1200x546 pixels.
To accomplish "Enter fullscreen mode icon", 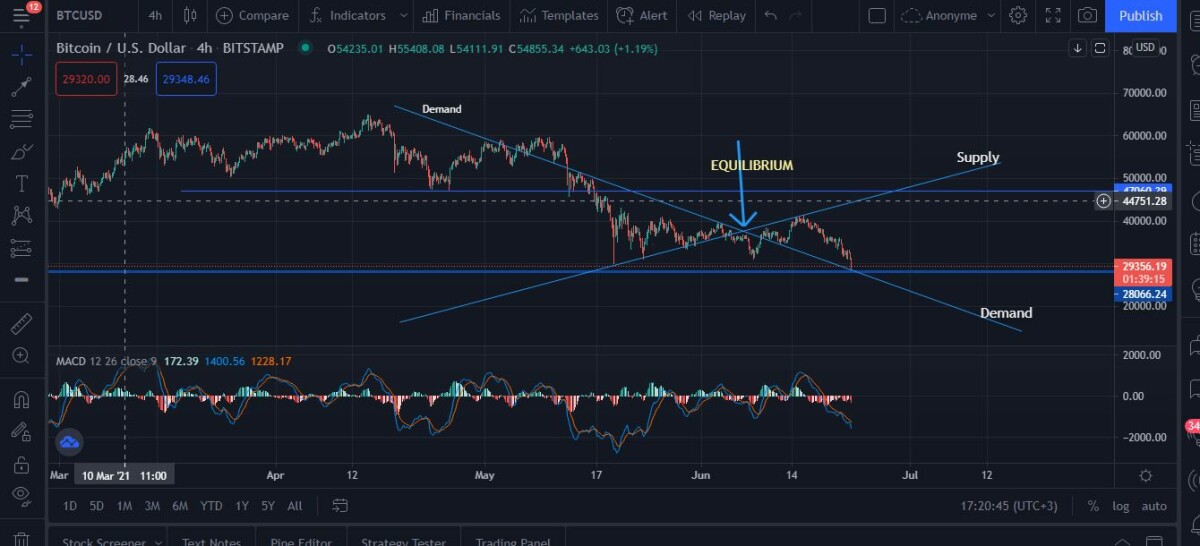I will click(x=1052, y=15).
